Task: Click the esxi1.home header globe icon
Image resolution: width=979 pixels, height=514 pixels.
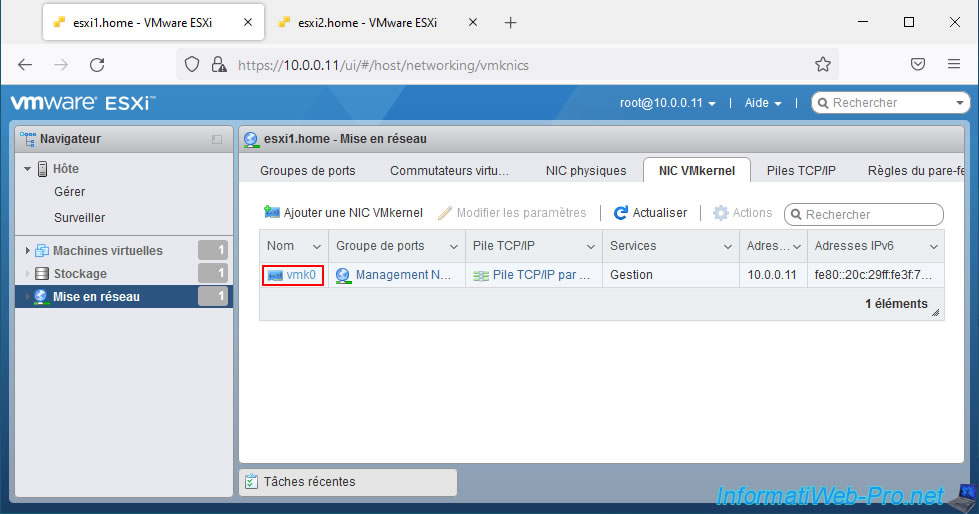Action: click(x=251, y=139)
